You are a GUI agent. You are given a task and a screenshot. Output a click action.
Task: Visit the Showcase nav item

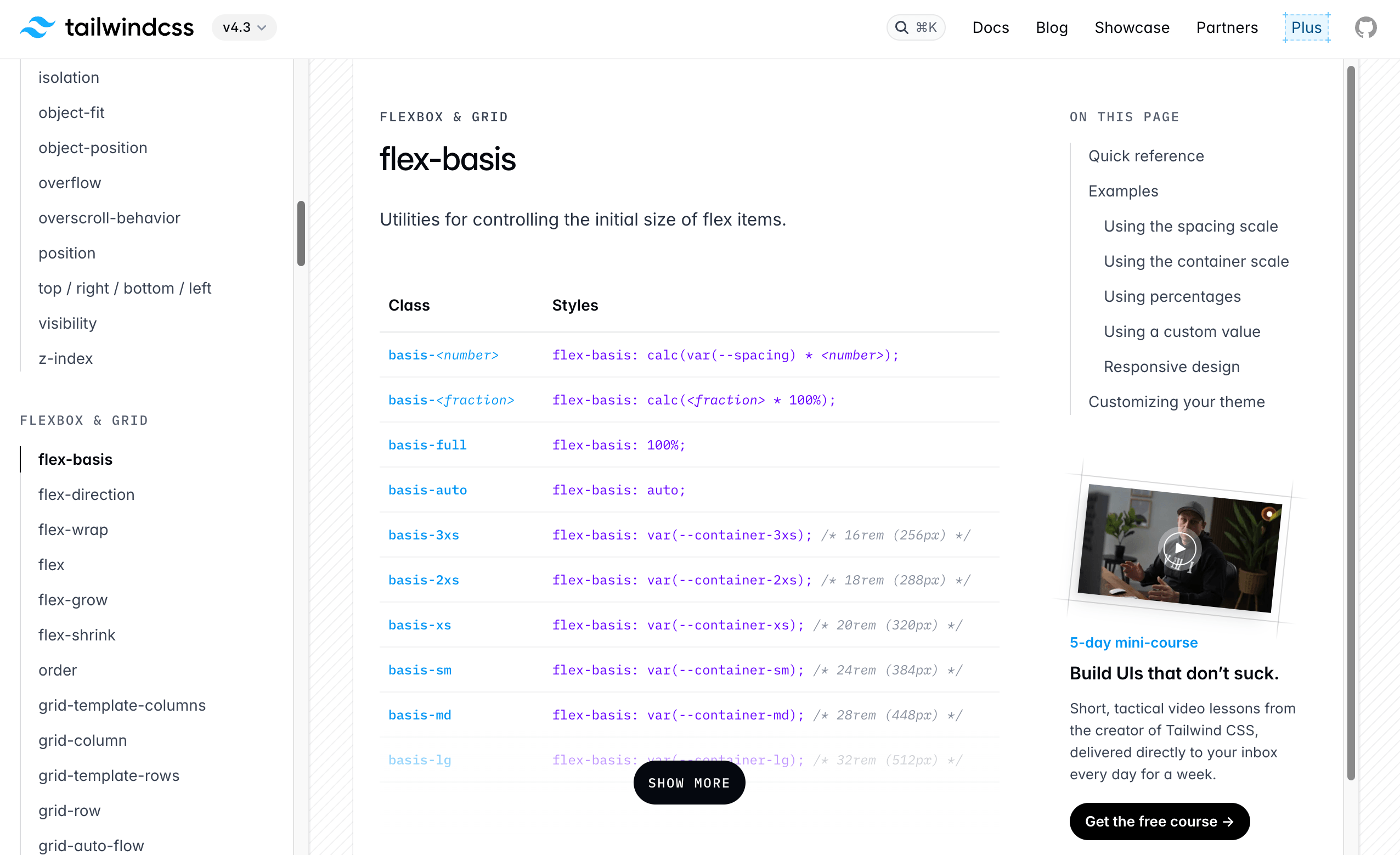pos(1132,27)
